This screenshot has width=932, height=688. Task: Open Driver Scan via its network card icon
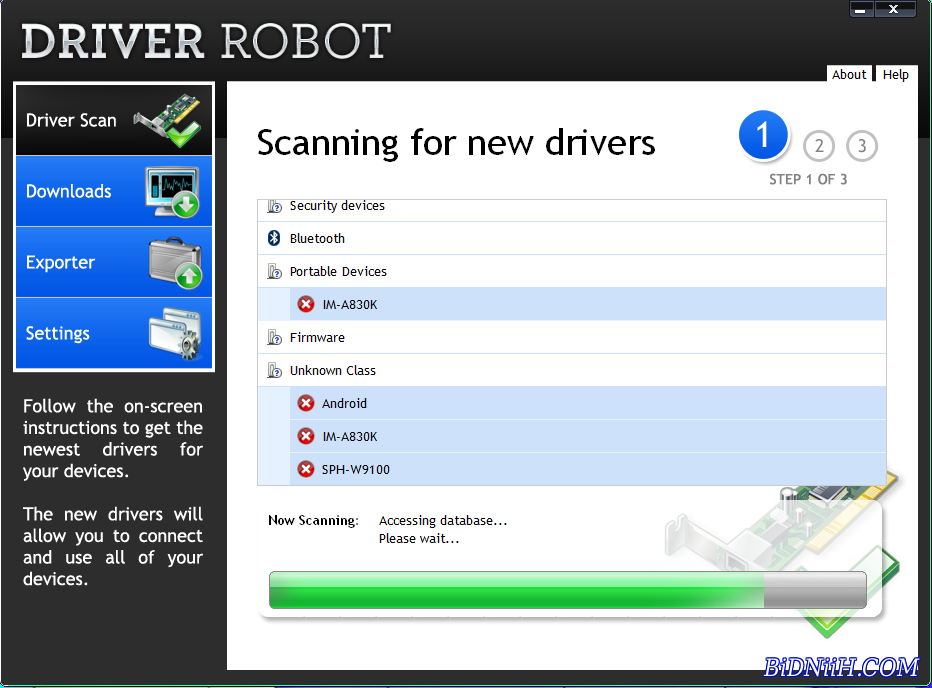pyautogui.click(x=168, y=120)
